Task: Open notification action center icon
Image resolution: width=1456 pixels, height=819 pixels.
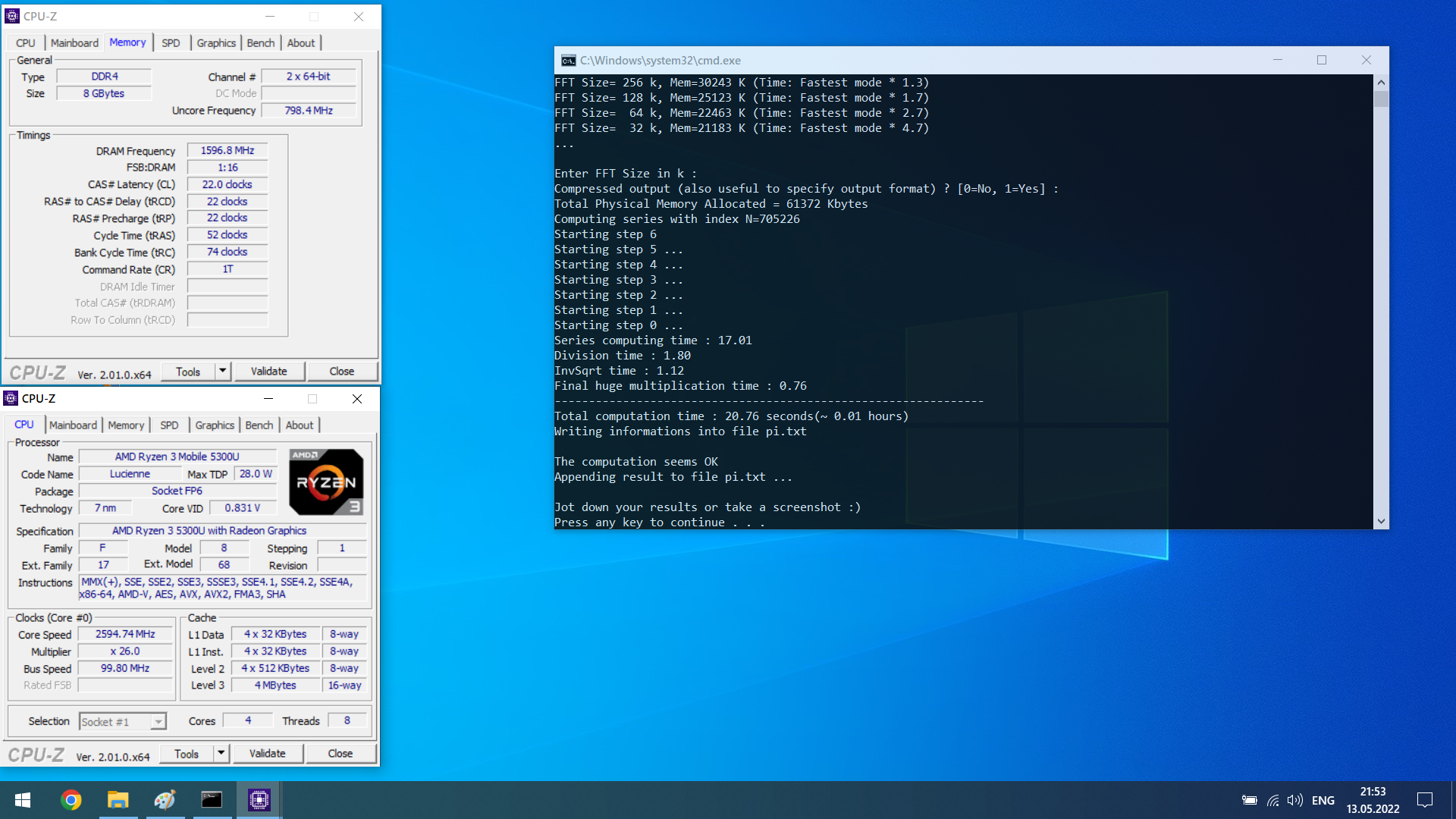Action: tap(1425, 800)
